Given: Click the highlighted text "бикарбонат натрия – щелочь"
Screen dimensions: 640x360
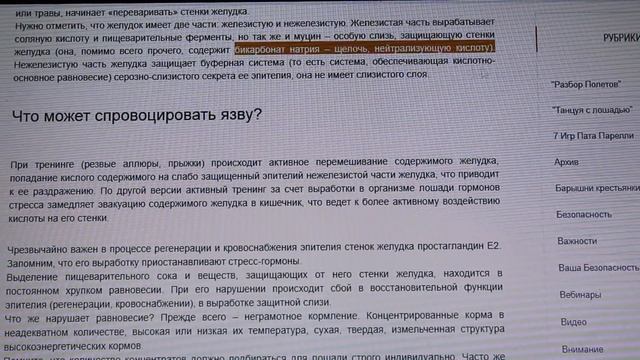Looking at the screenshot, I should tap(301, 49).
